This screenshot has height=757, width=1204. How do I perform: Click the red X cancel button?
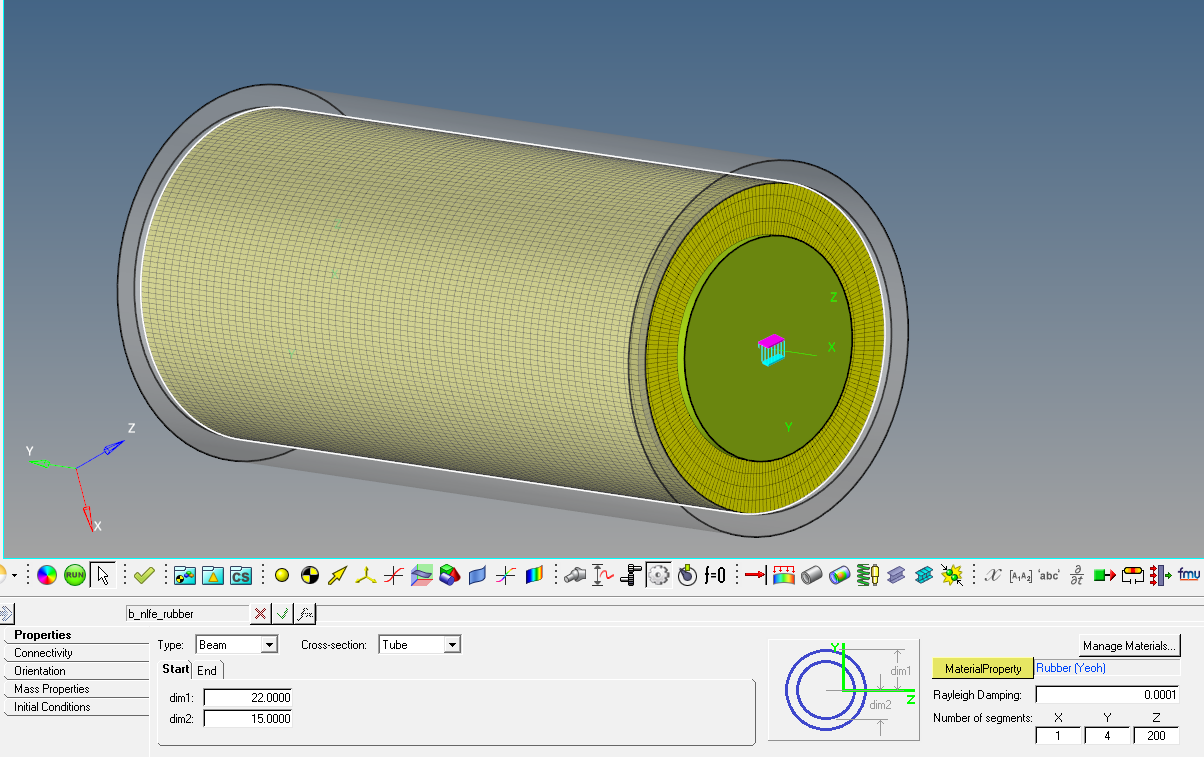point(261,613)
